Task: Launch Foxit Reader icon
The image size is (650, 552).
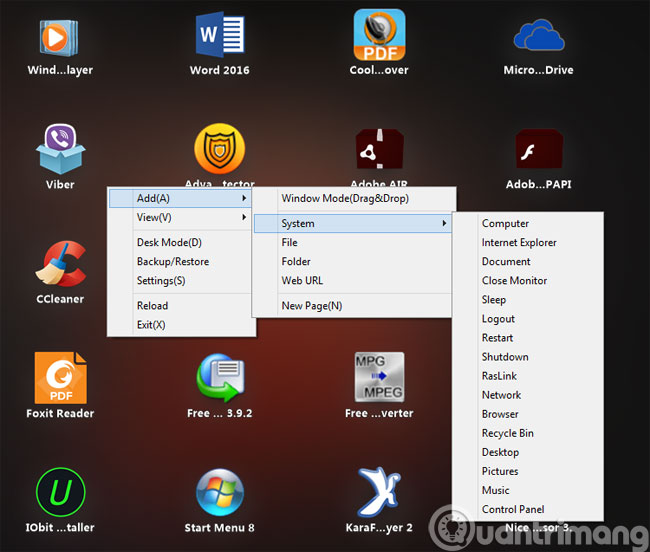Action: point(60,378)
